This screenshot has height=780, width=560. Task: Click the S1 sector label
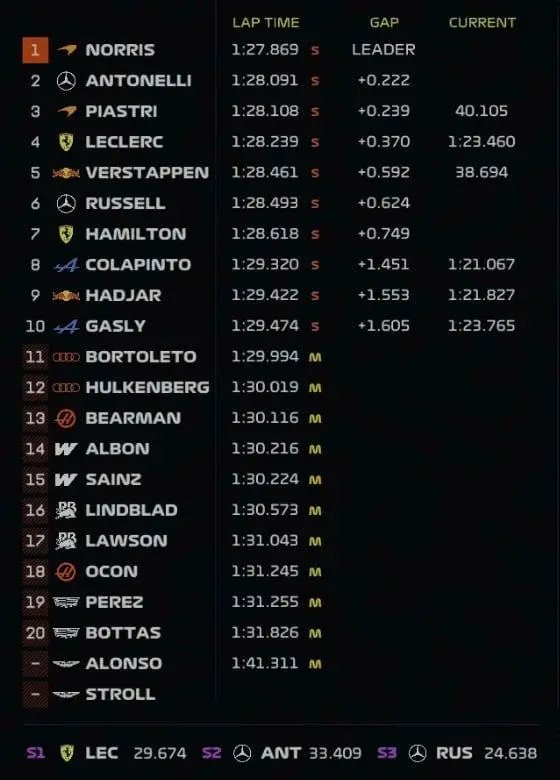[x=35, y=753]
